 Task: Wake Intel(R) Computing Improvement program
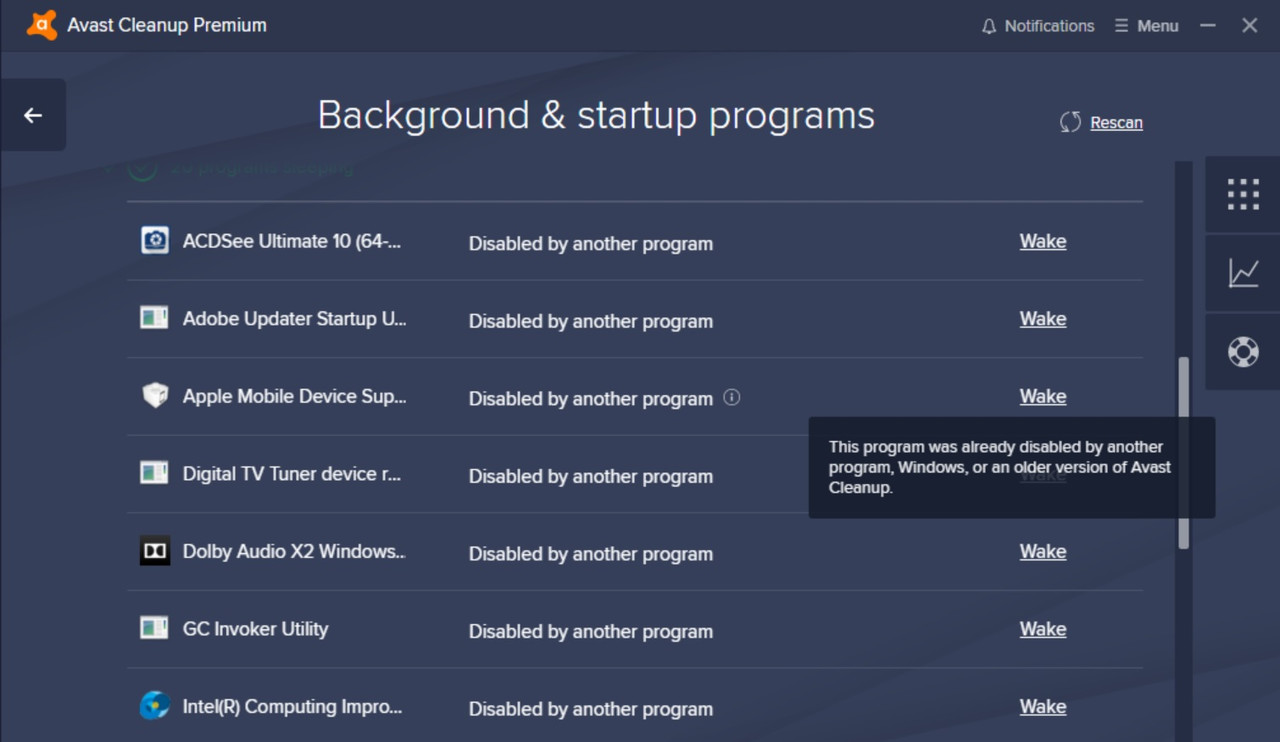click(x=1043, y=706)
